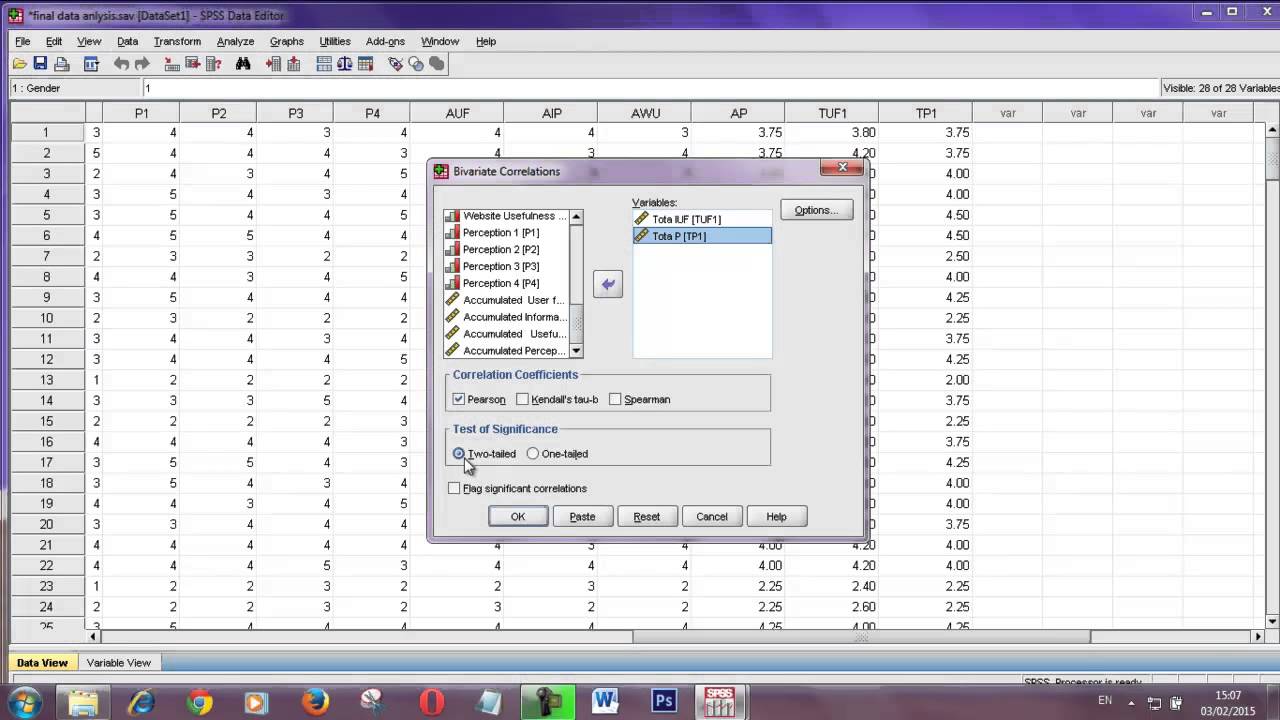Select Website Usefulness in the variable list
Image resolution: width=1280 pixels, height=720 pixels.
tap(507, 216)
